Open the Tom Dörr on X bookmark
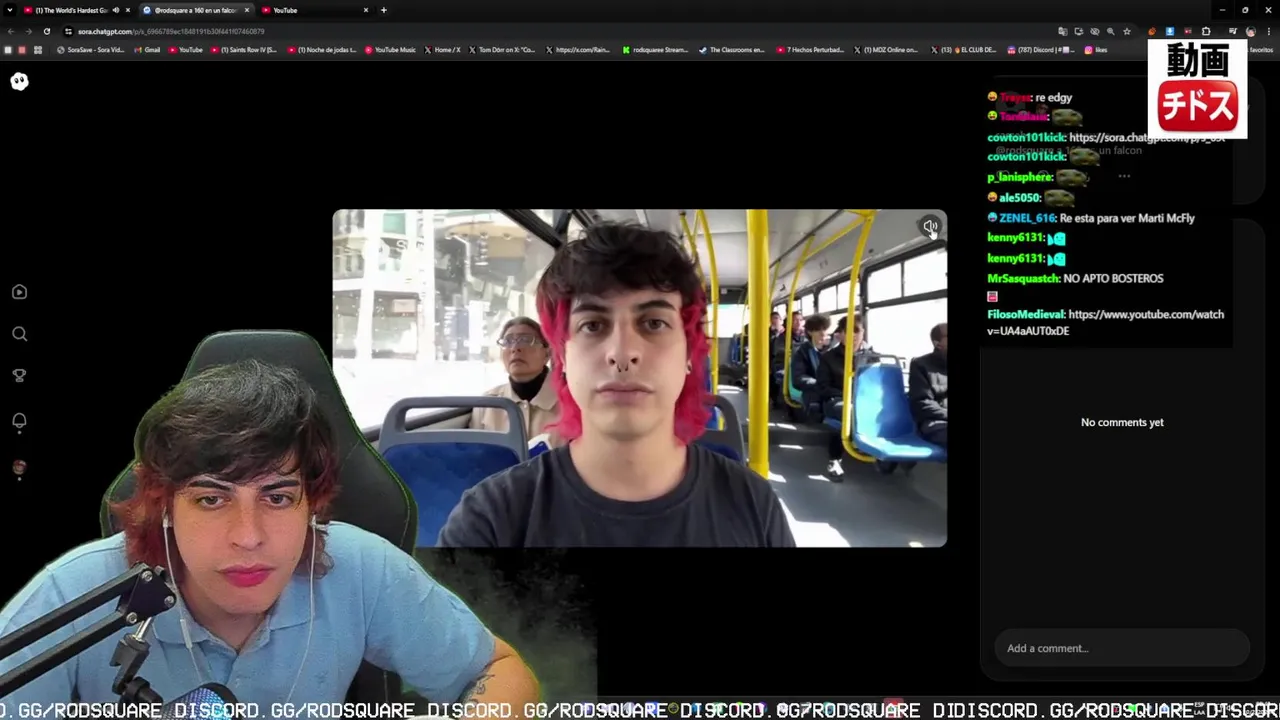Viewport: 1280px width, 720px height. pyautogui.click(x=502, y=50)
